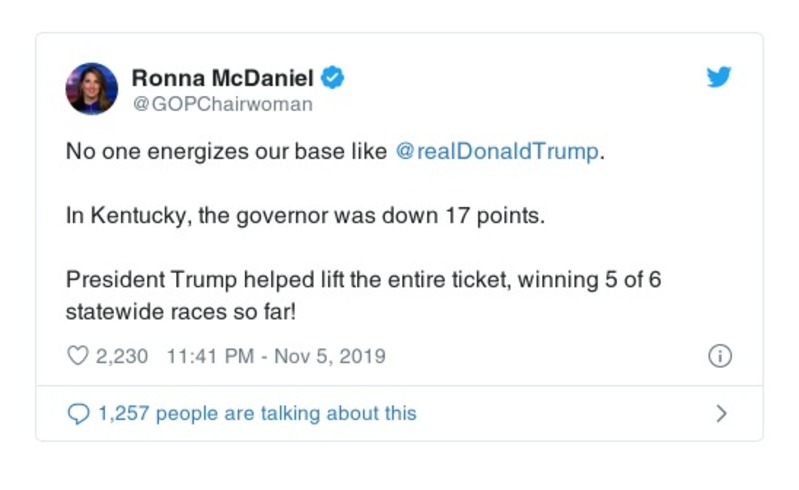Click the sentence about Kentucky's governor
The height and width of the screenshot is (490, 799).
pos(305,216)
